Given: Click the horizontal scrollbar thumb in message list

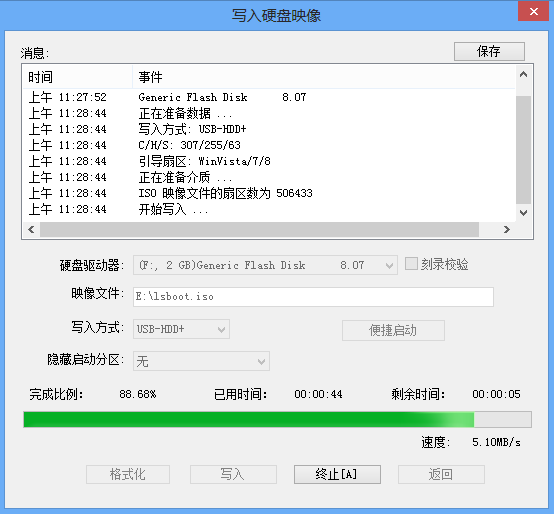Looking at the screenshot, I should click(259, 230).
